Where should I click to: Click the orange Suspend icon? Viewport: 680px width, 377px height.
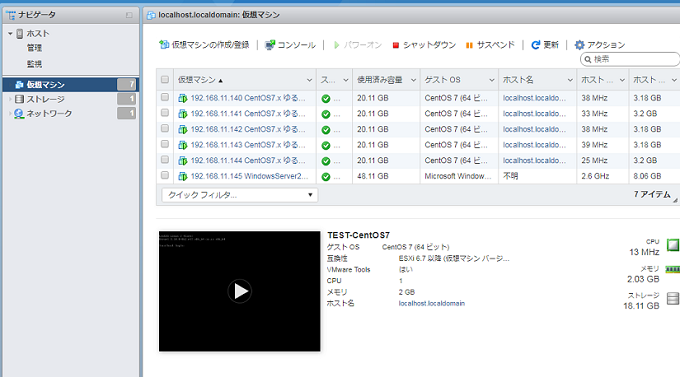[469, 45]
